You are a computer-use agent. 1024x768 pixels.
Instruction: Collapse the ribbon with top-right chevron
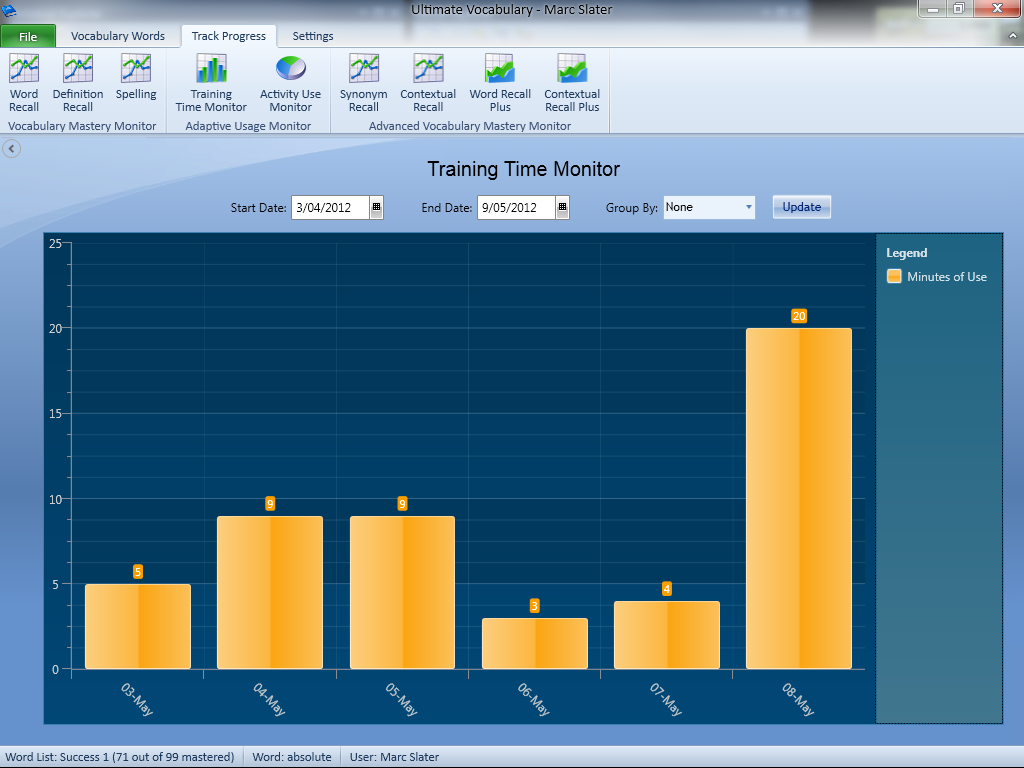click(x=1012, y=36)
